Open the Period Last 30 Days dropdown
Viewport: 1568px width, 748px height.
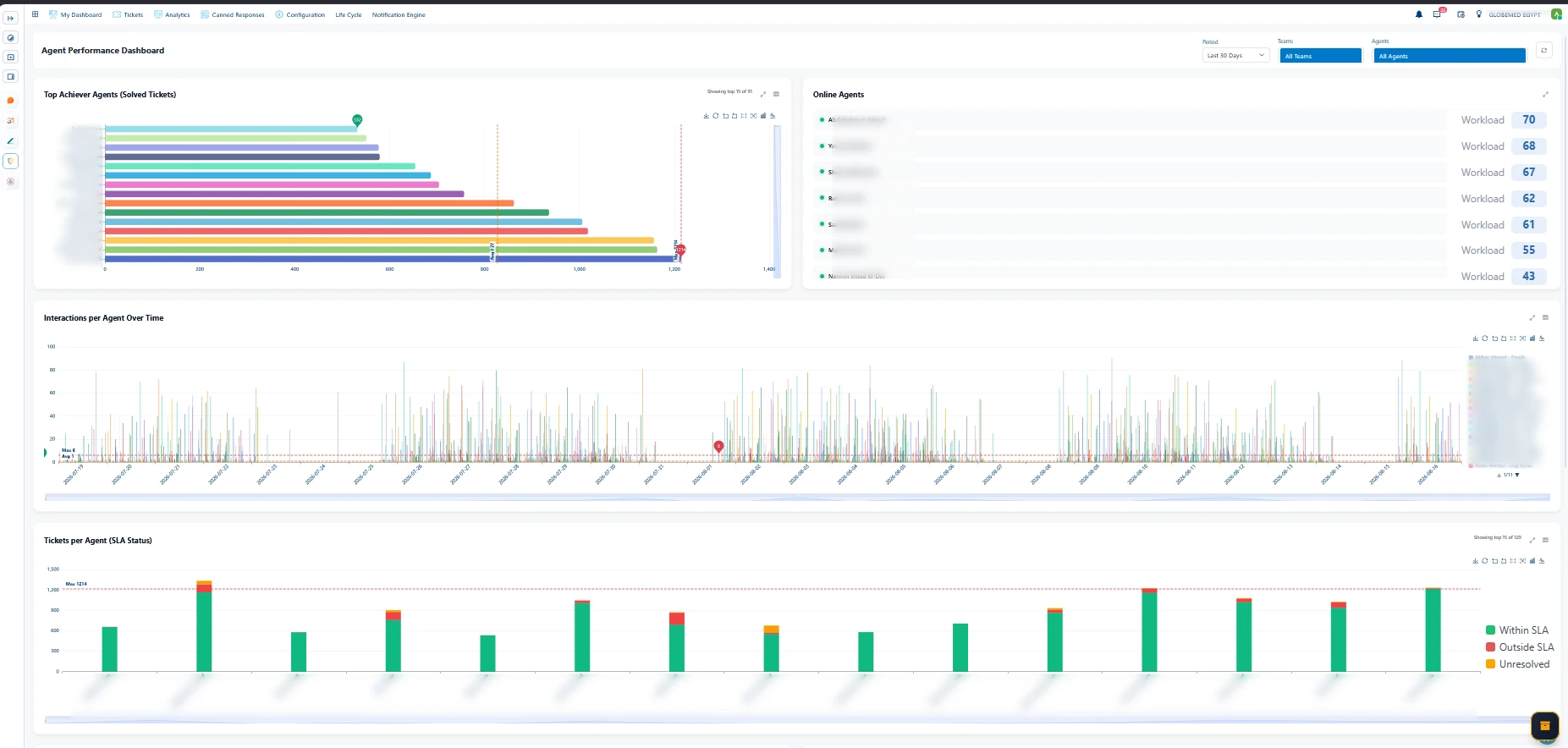[1236, 56]
